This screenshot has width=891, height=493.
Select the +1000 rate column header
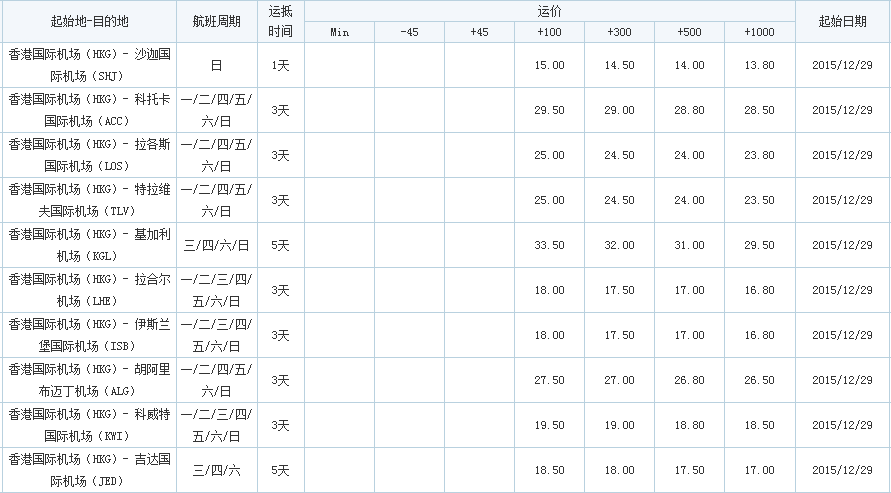759,32
